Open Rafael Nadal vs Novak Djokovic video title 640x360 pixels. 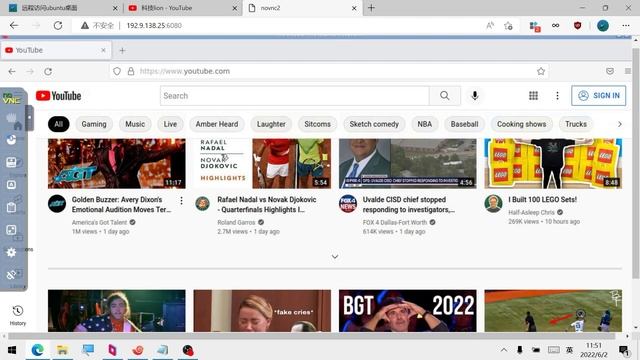pyautogui.click(x=267, y=204)
